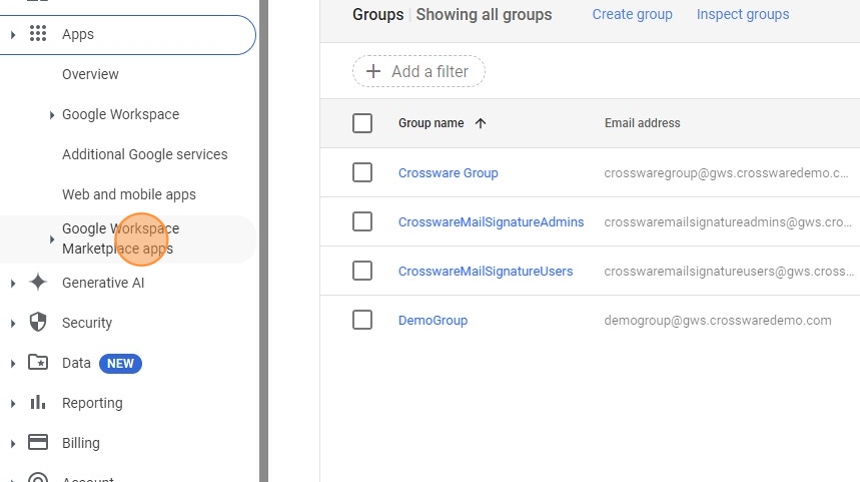This screenshot has height=482, width=860.
Task: Click the Billing credit card icon
Action: click(x=38, y=443)
